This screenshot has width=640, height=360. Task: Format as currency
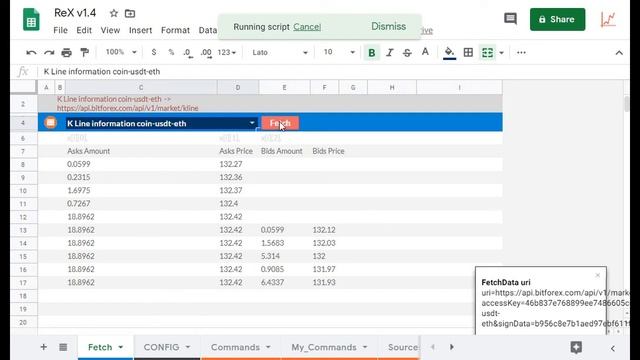(x=153, y=52)
